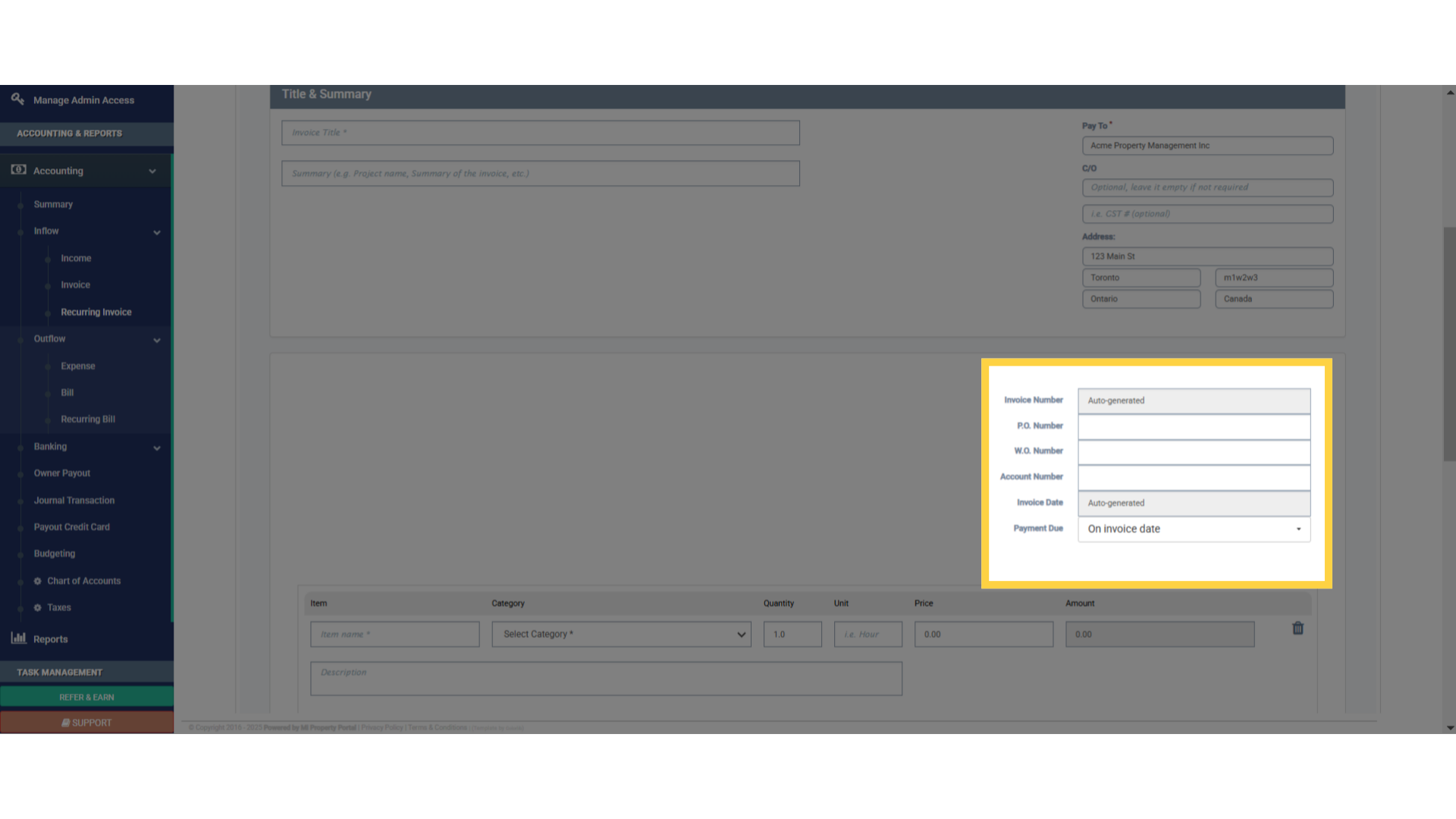
Task: Click the P.O. Number input field
Action: 1194,426
